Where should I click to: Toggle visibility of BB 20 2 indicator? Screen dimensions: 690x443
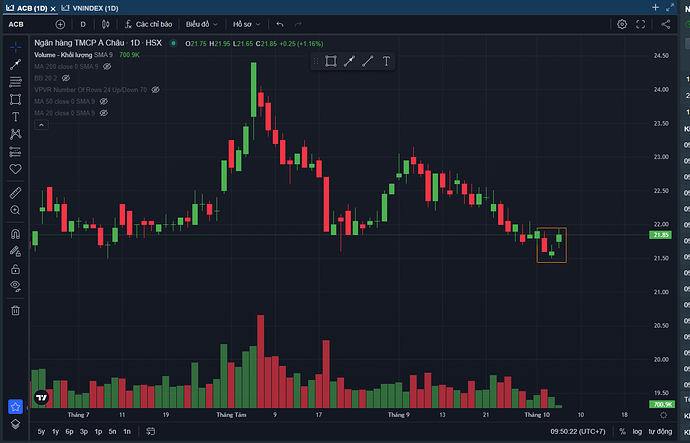coord(66,78)
